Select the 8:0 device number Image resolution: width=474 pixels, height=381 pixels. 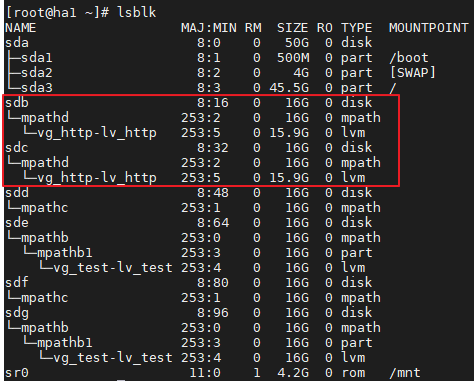(x=209, y=43)
